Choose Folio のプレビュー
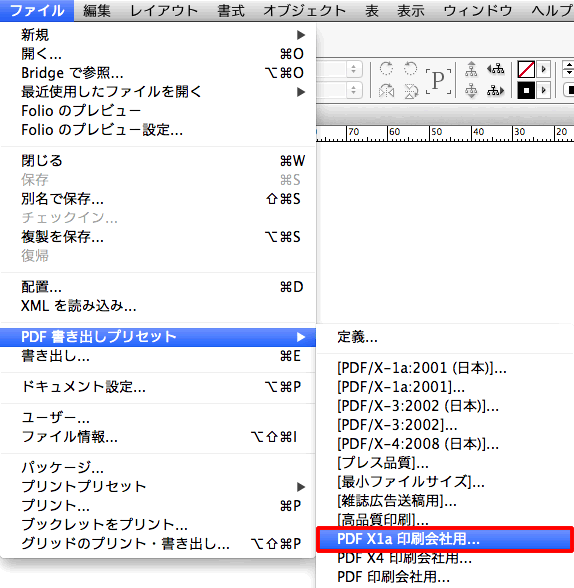 158,111
